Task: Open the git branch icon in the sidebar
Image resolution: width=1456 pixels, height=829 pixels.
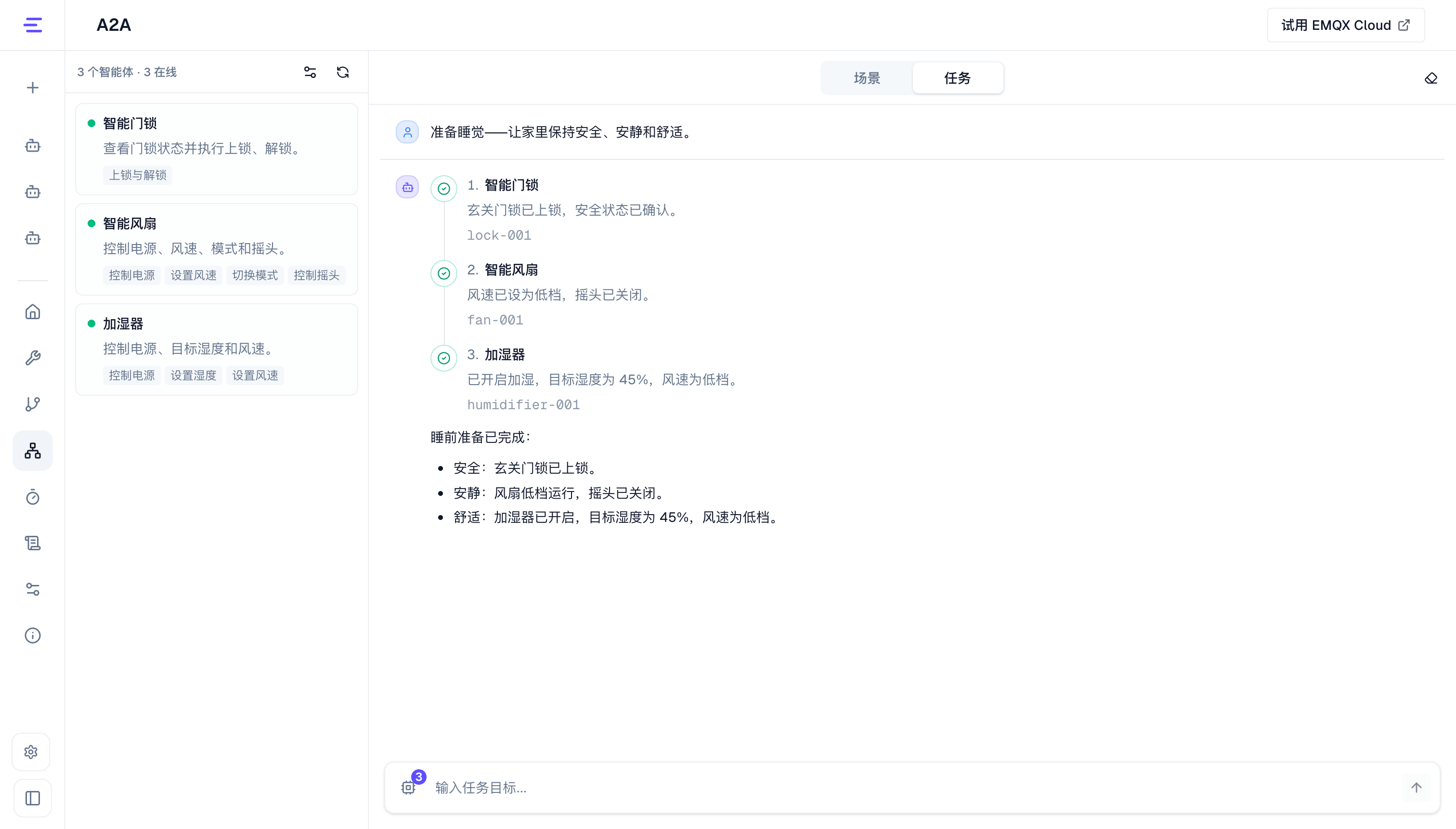Action: (x=32, y=404)
